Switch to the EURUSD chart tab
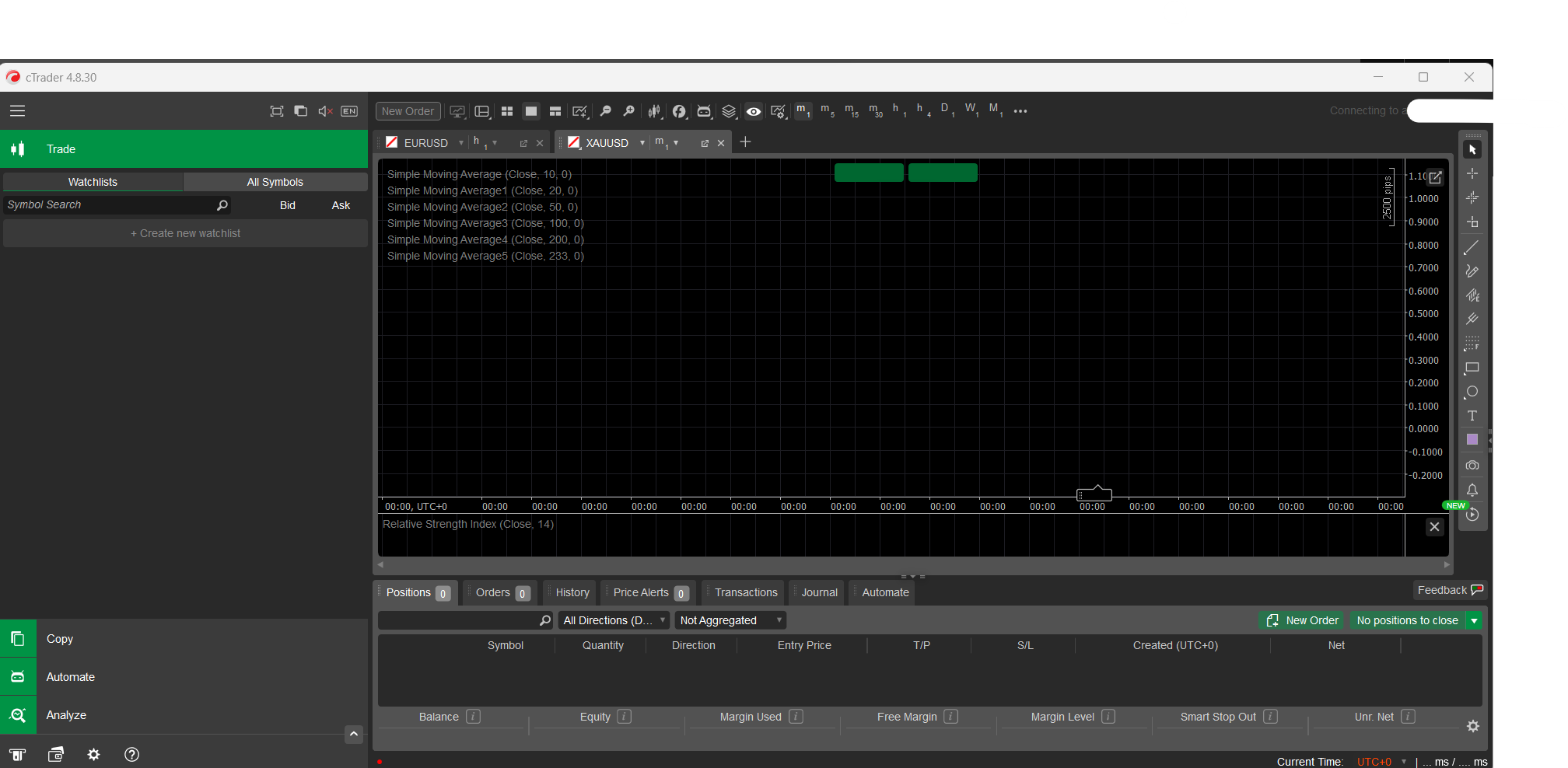Screen dimensions: 1568x768 [x=425, y=143]
